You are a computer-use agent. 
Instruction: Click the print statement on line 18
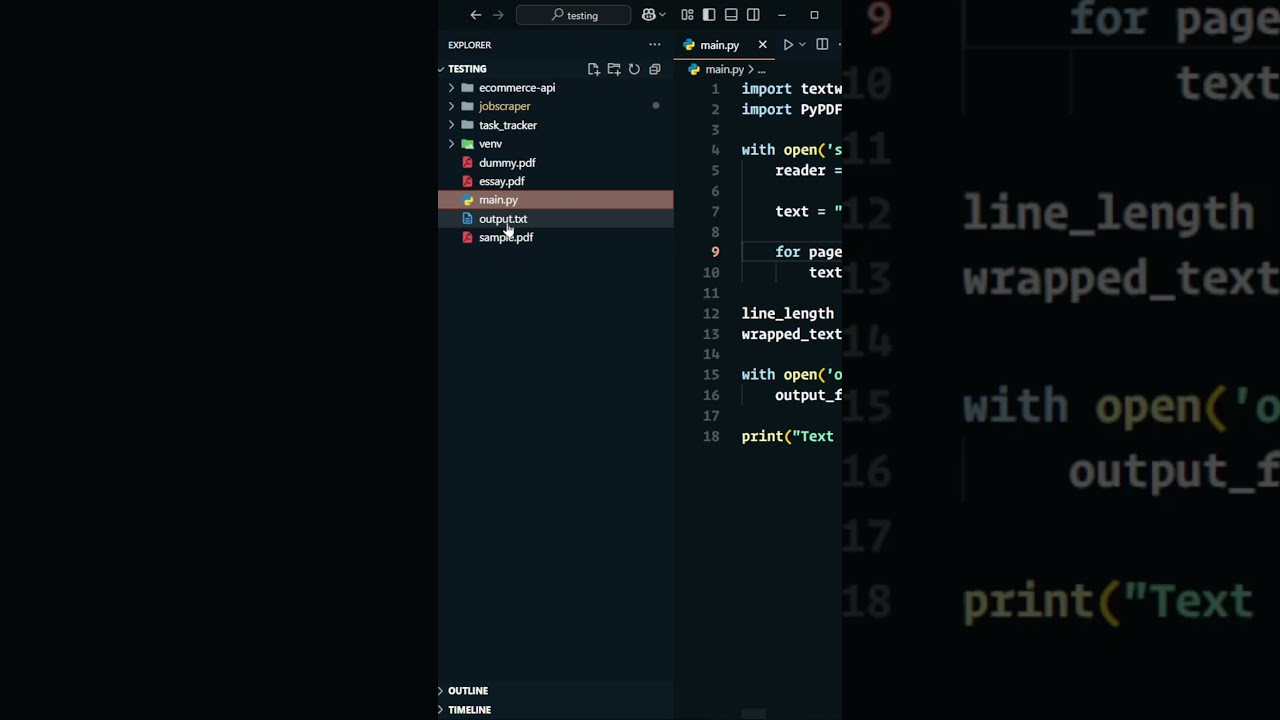[x=787, y=436]
